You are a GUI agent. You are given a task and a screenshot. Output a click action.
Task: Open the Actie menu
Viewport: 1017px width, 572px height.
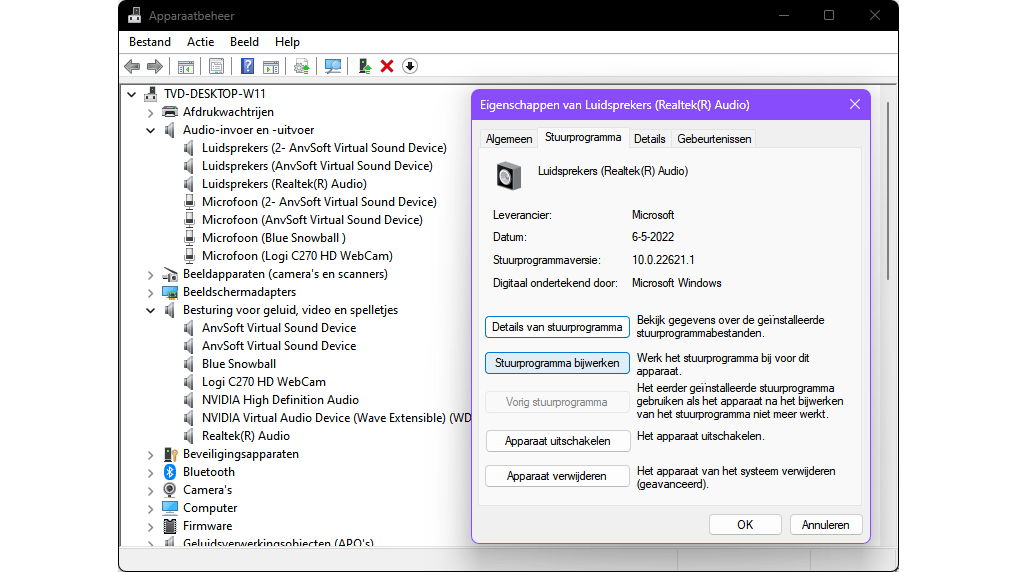pos(200,42)
